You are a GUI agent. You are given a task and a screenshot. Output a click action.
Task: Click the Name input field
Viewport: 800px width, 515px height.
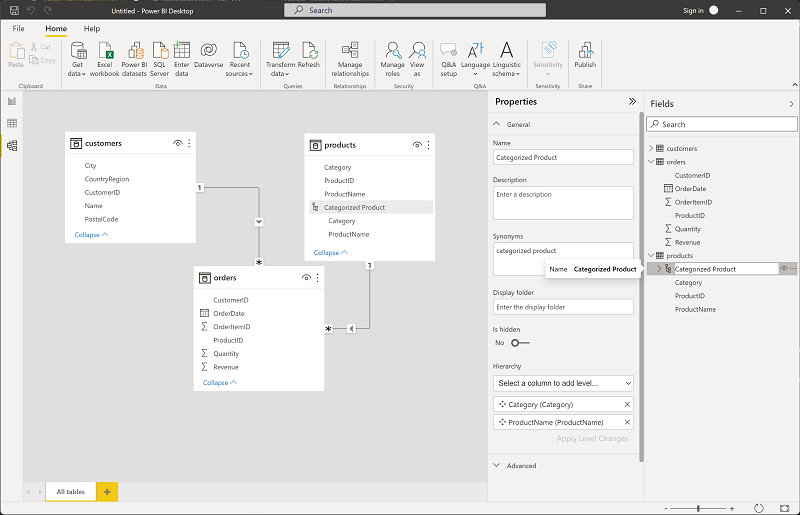563,157
